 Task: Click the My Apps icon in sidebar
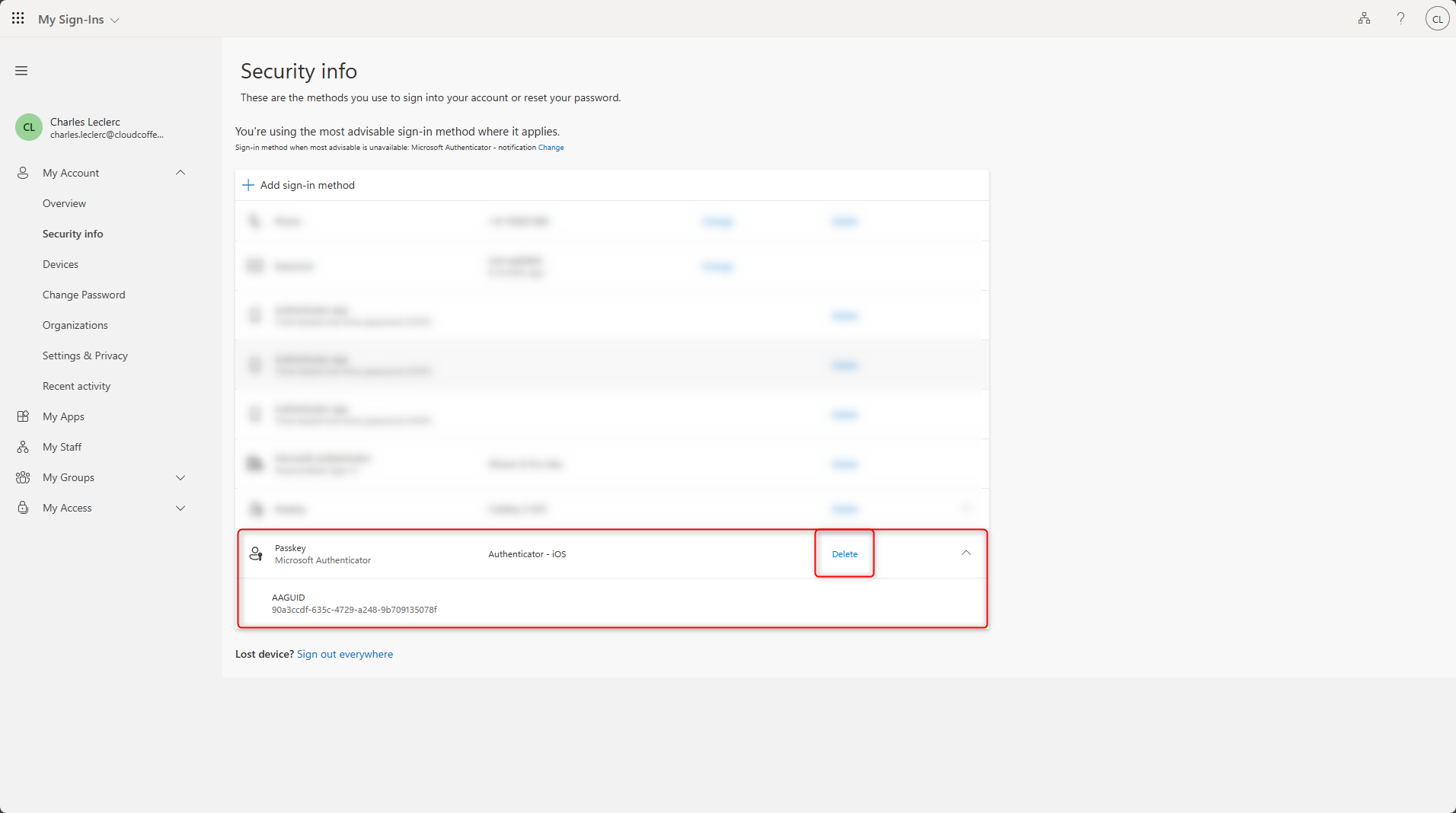[x=23, y=416]
